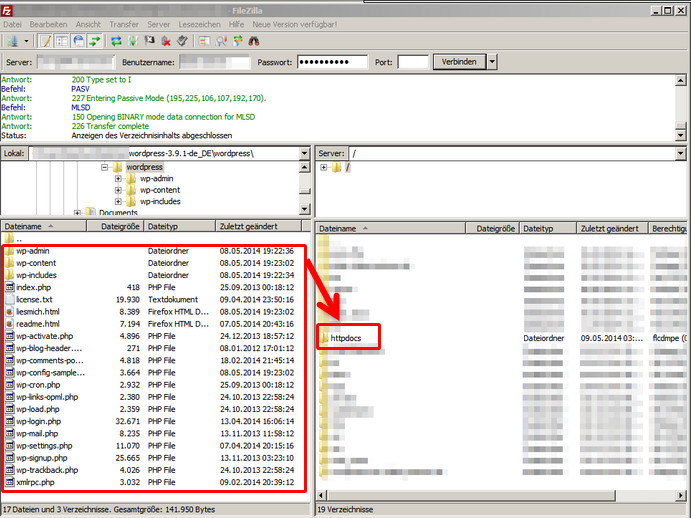Sort remote list by Dateityp column

pyautogui.click(x=548, y=228)
